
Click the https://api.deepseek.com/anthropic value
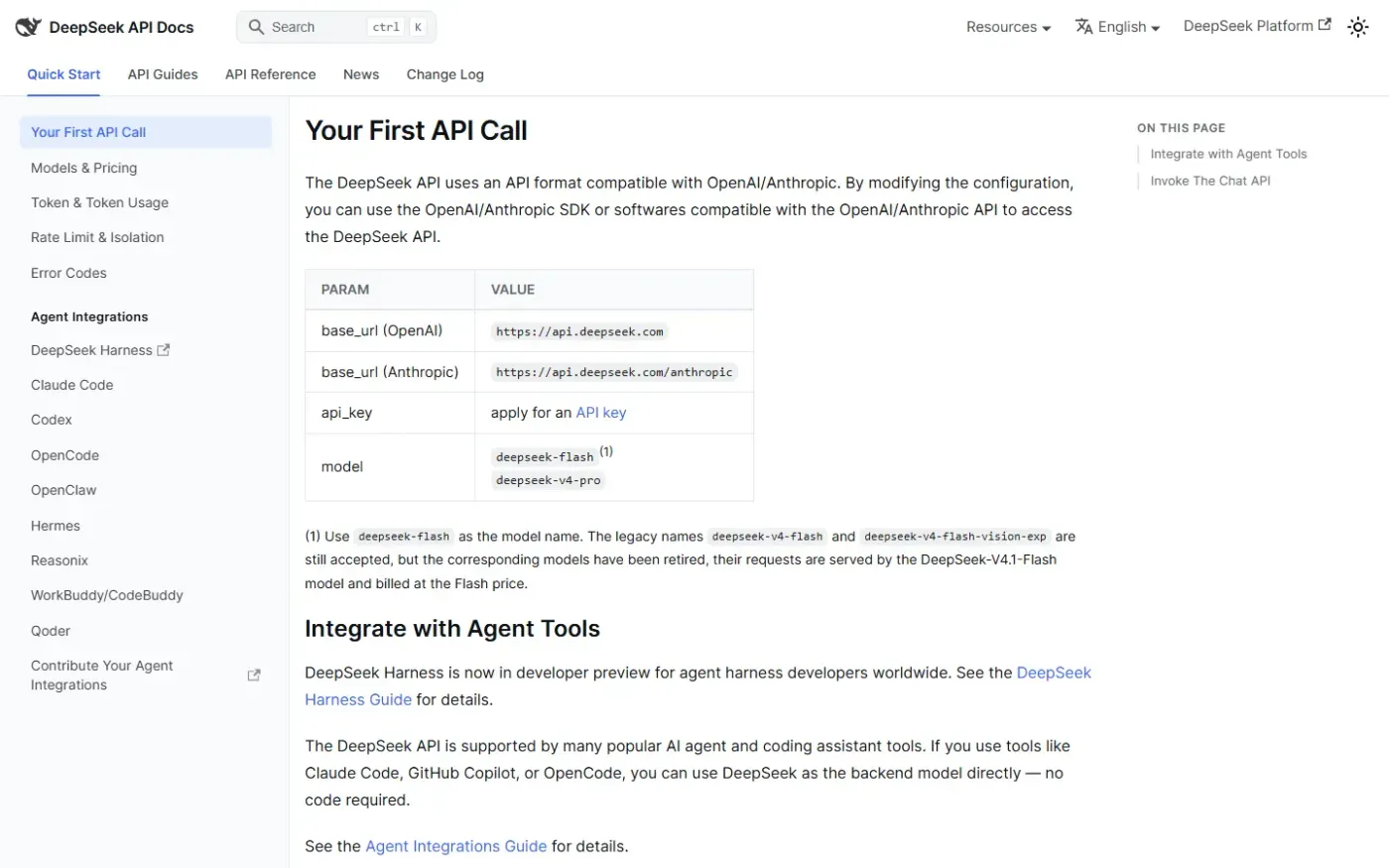tap(614, 372)
